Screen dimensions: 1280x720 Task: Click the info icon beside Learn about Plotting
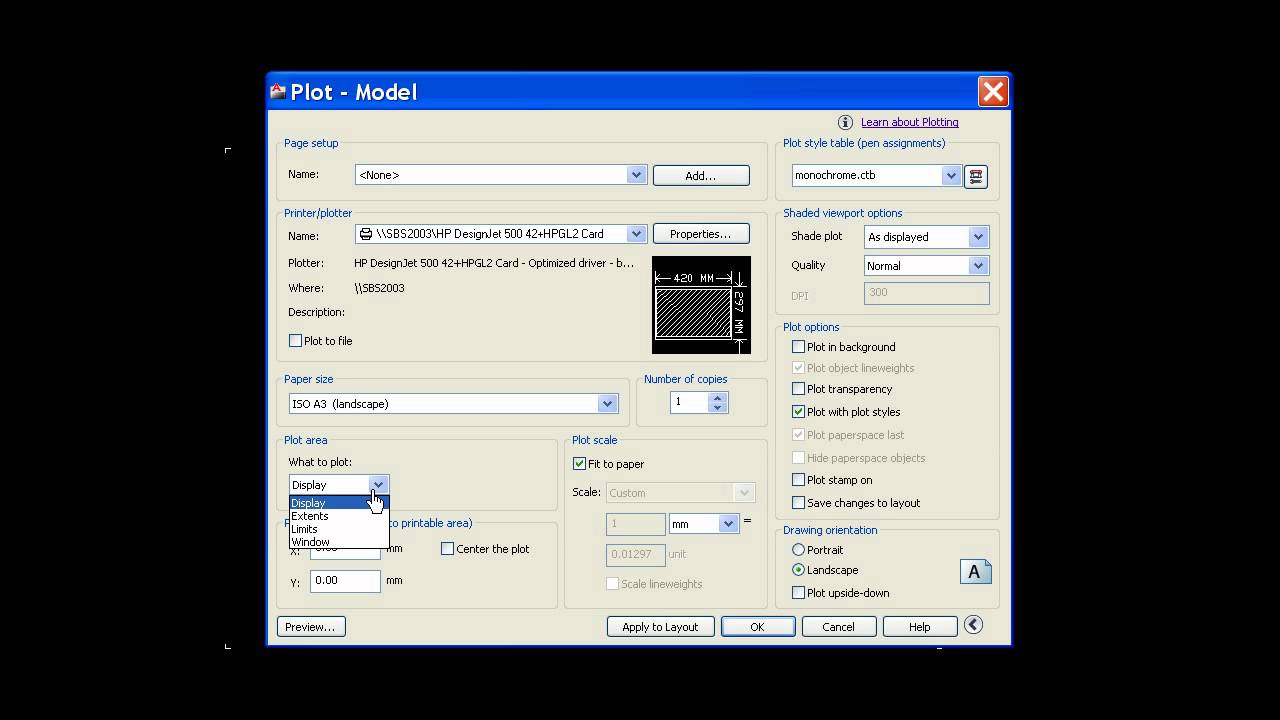(x=845, y=122)
